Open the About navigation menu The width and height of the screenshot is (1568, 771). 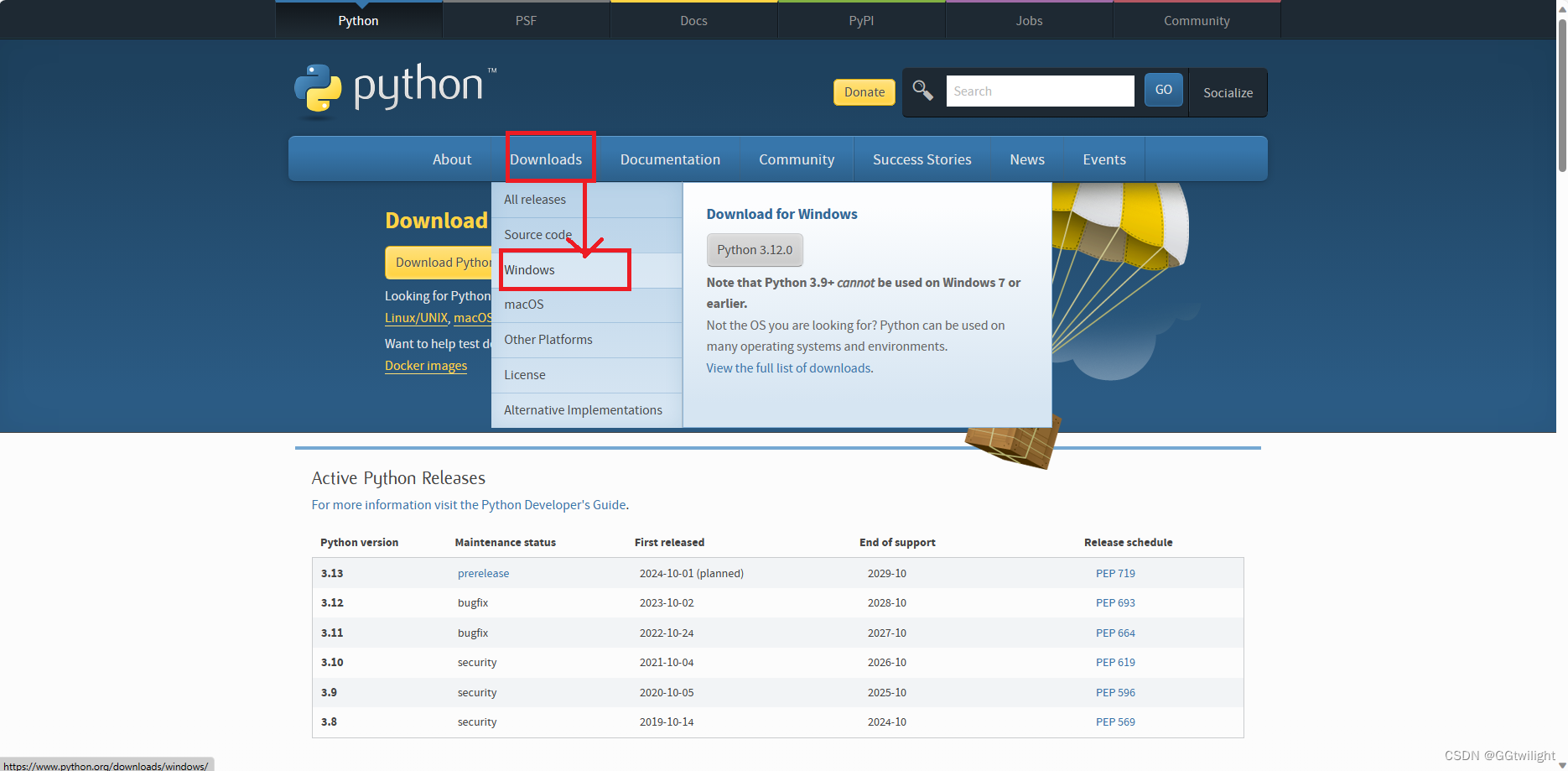[x=452, y=159]
